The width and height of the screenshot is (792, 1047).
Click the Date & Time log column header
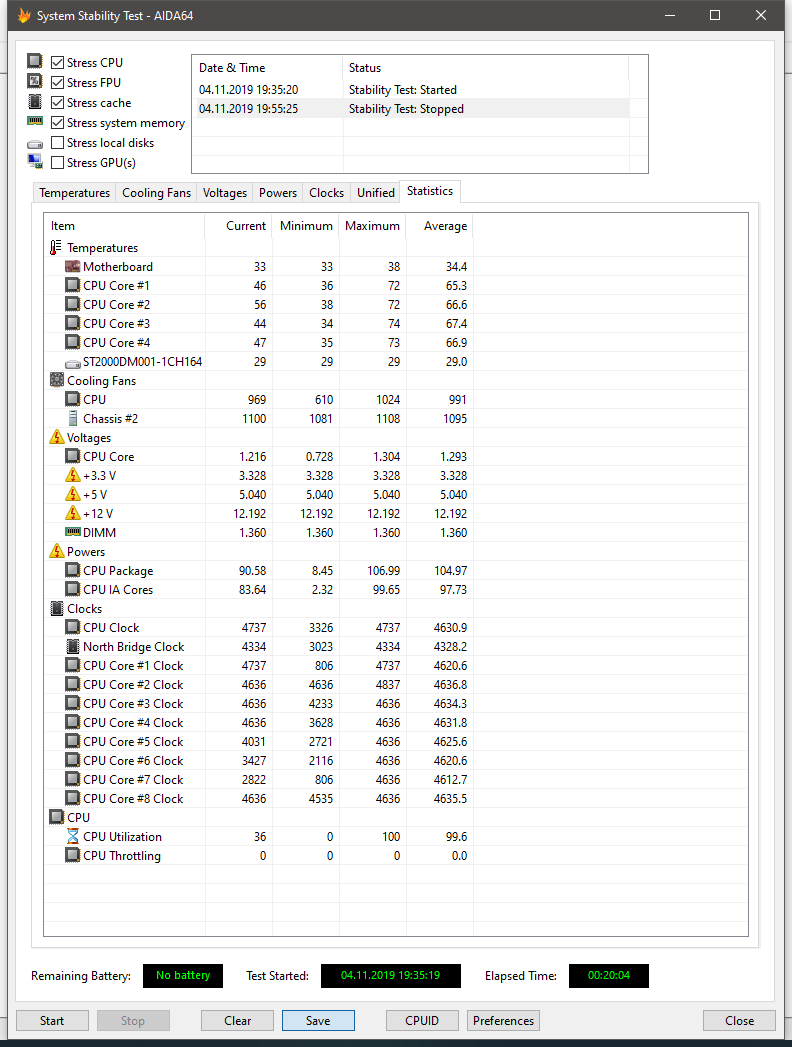(x=268, y=67)
